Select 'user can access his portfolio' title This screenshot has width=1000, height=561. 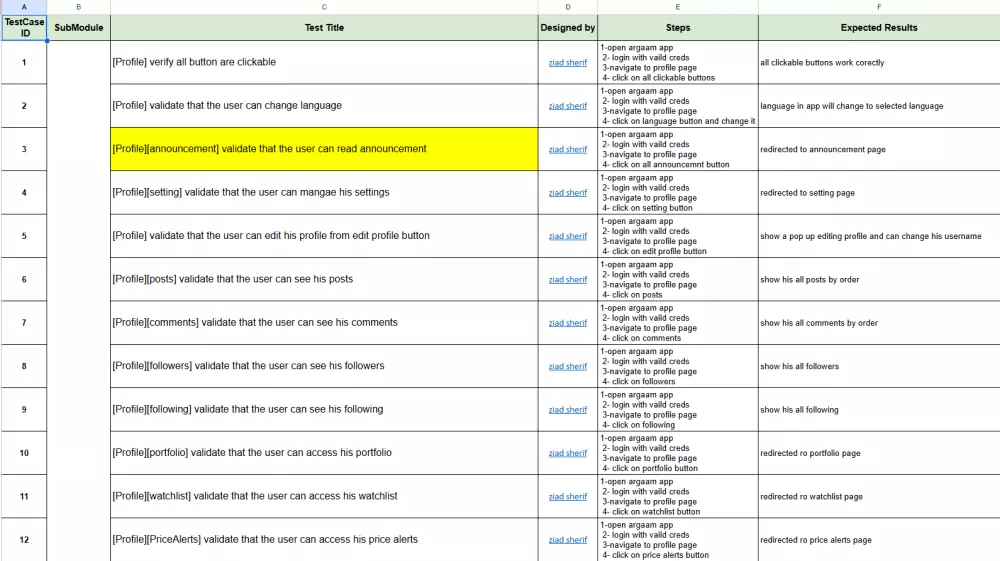click(x=324, y=453)
